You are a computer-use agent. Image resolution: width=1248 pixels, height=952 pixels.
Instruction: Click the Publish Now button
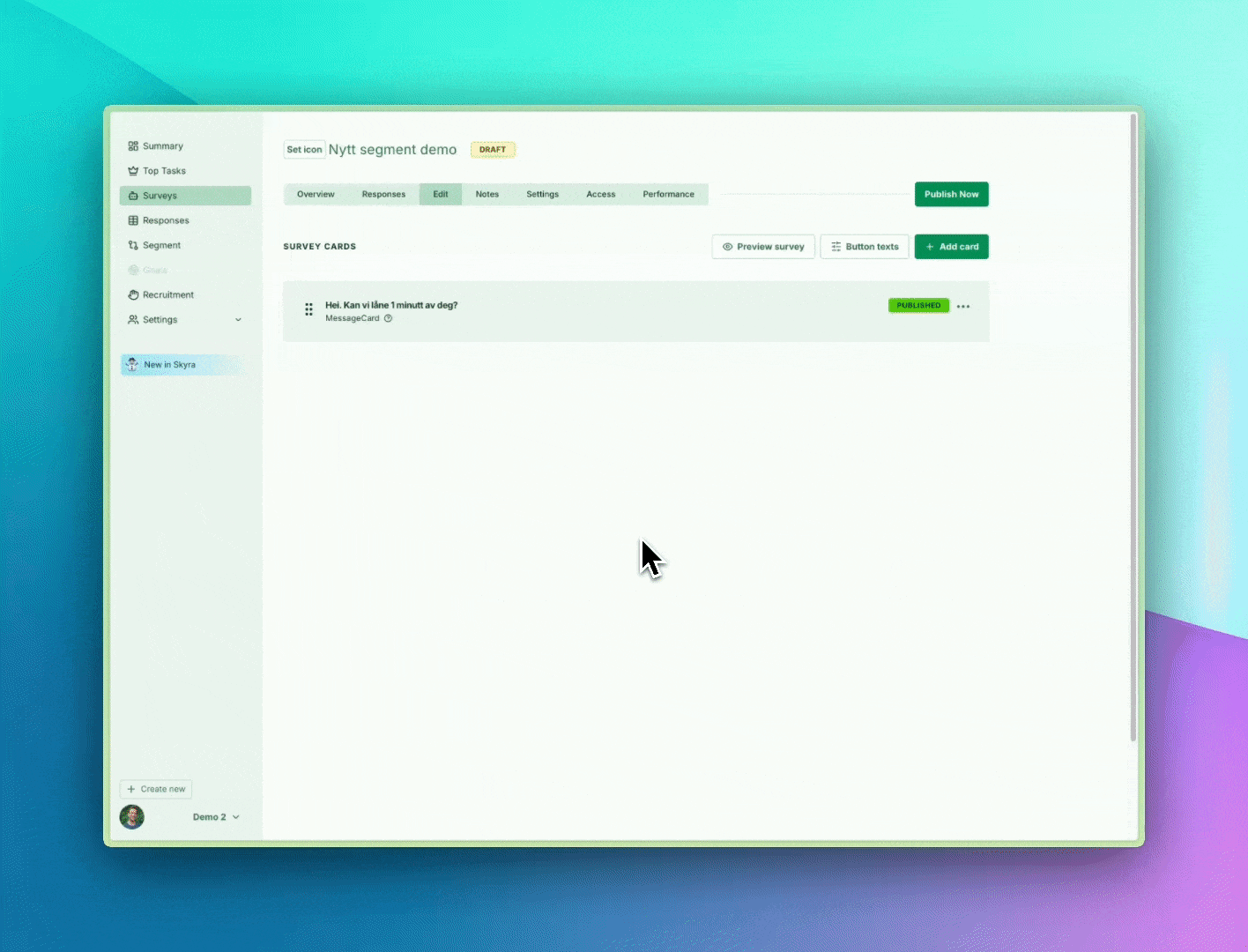pyautogui.click(x=952, y=194)
